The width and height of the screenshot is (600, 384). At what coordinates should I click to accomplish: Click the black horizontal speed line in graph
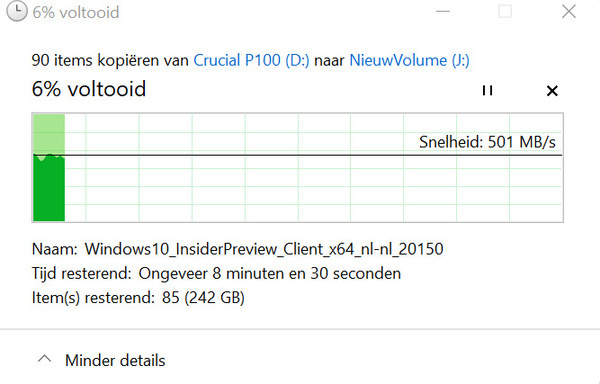(298, 155)
